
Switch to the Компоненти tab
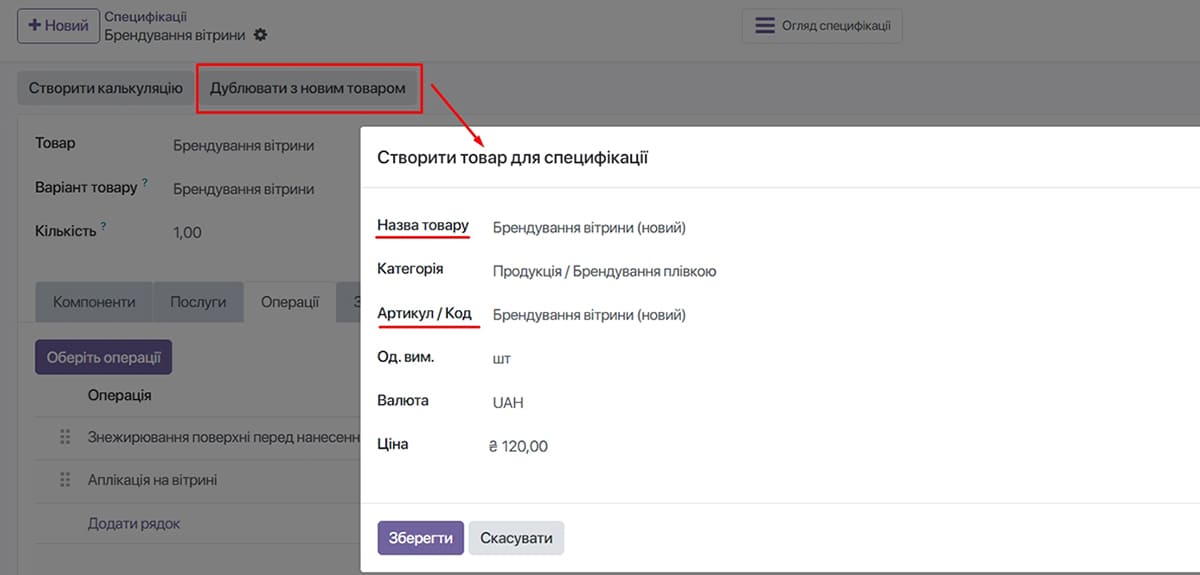click(94, 302)
